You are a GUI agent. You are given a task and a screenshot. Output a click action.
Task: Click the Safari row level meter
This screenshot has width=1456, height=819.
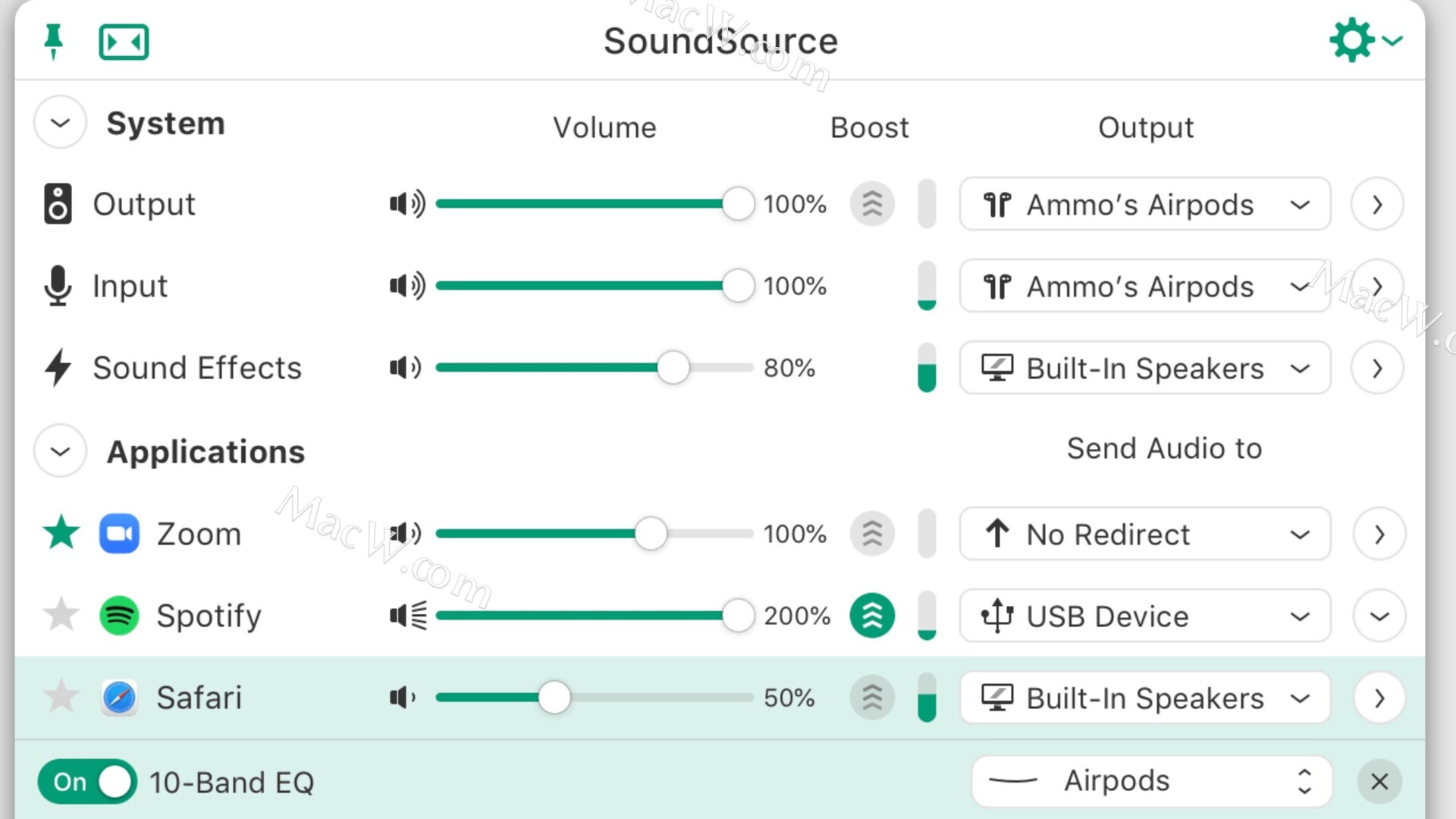click(927, 697)
